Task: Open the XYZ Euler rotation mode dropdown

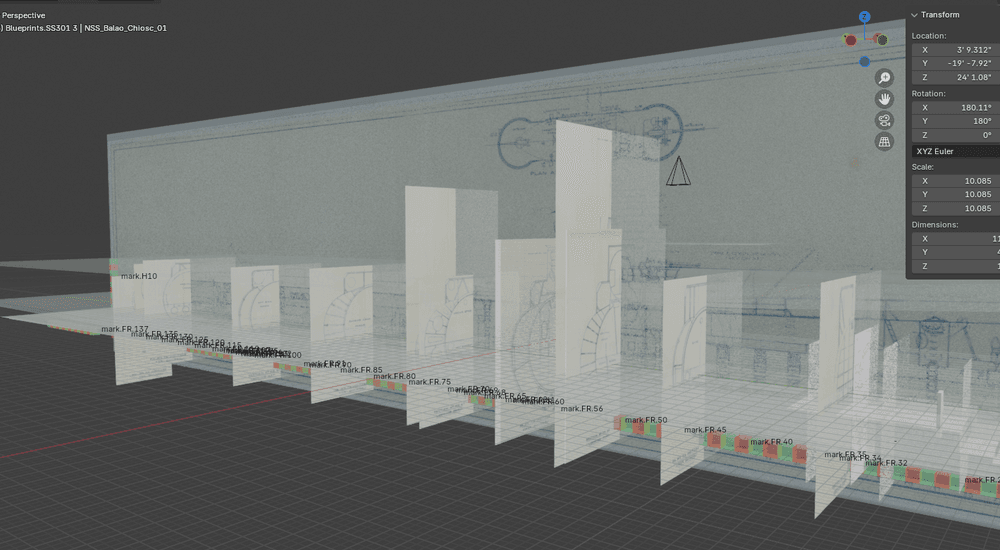Action: (956, 151)
